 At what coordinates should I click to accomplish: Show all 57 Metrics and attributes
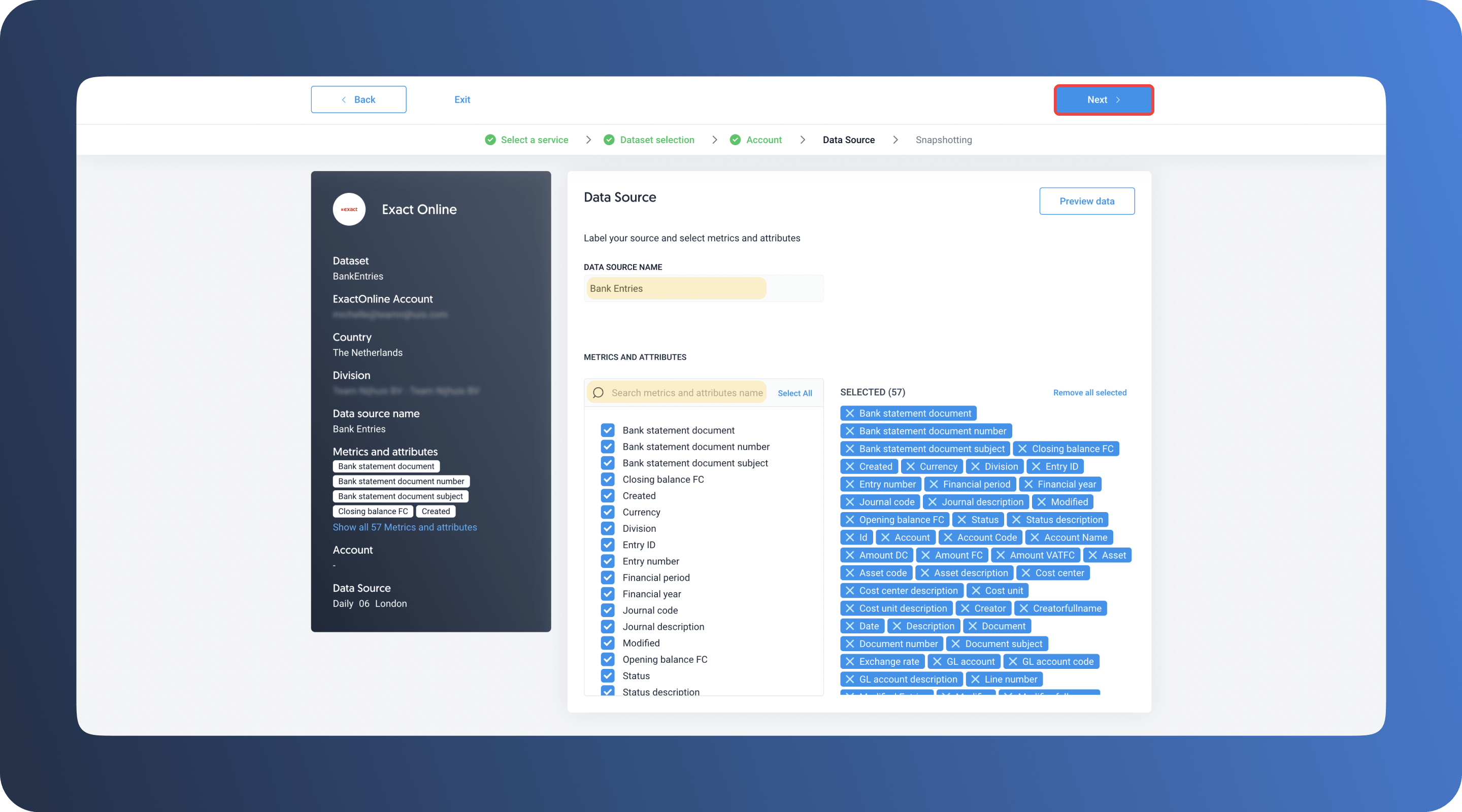click(405, 527)
